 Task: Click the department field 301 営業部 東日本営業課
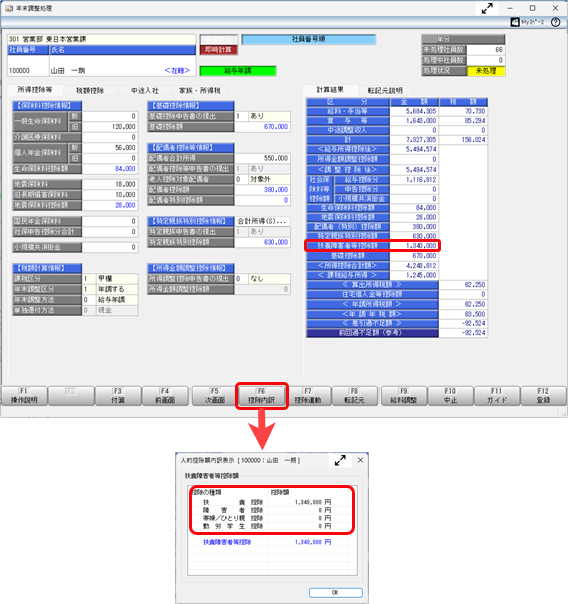coord(102,39)
